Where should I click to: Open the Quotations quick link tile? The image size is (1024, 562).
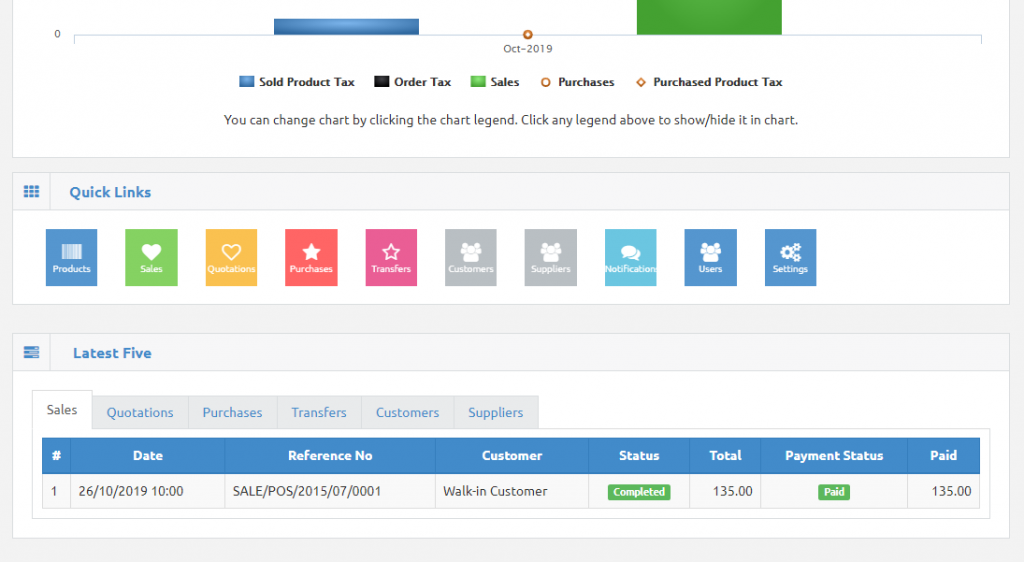(x=231, y=257)
